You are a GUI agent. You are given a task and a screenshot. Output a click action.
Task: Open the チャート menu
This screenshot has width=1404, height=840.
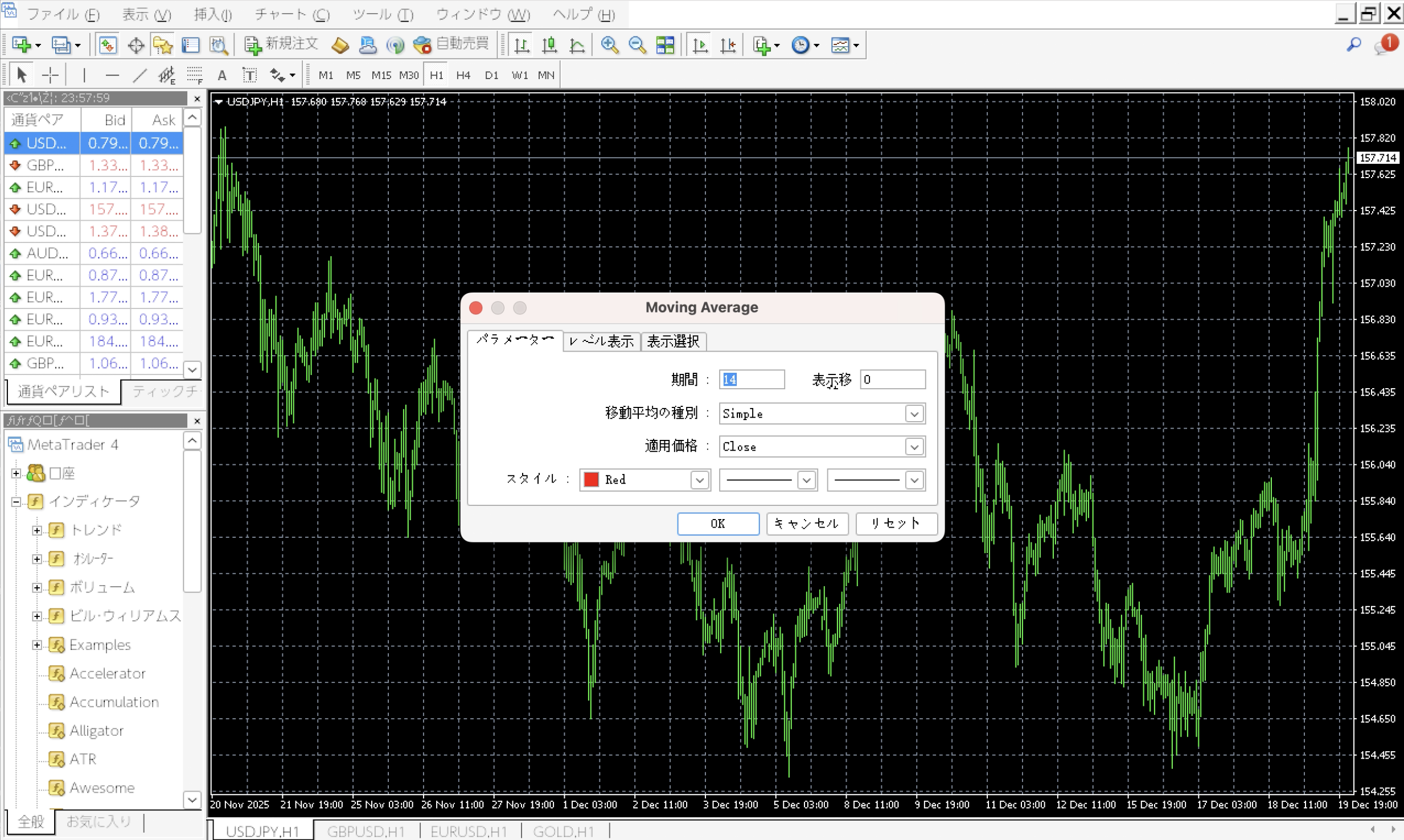[x=292, y=14]
